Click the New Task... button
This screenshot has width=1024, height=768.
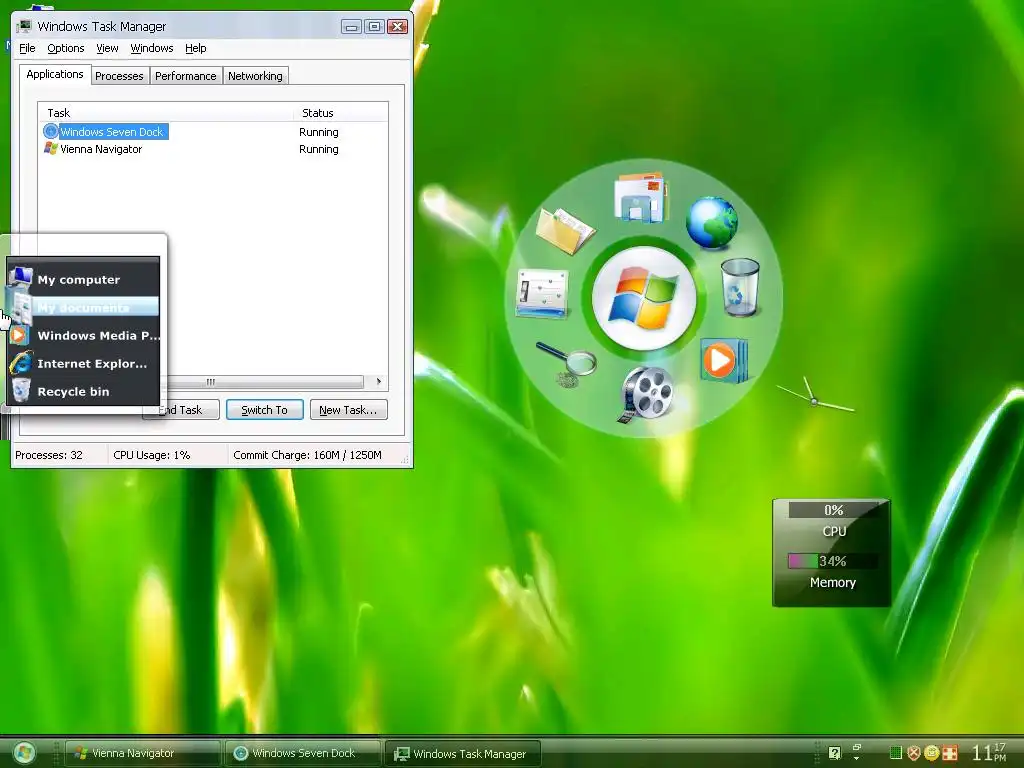tap(348, 410)
